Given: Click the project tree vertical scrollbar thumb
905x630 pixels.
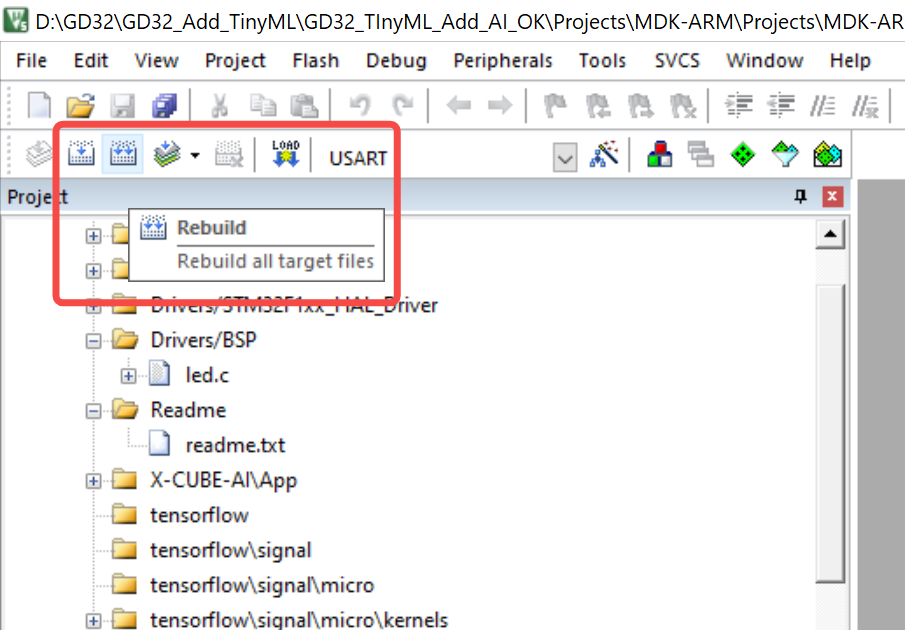Looking at the screenshot, I should click(830, 433).
